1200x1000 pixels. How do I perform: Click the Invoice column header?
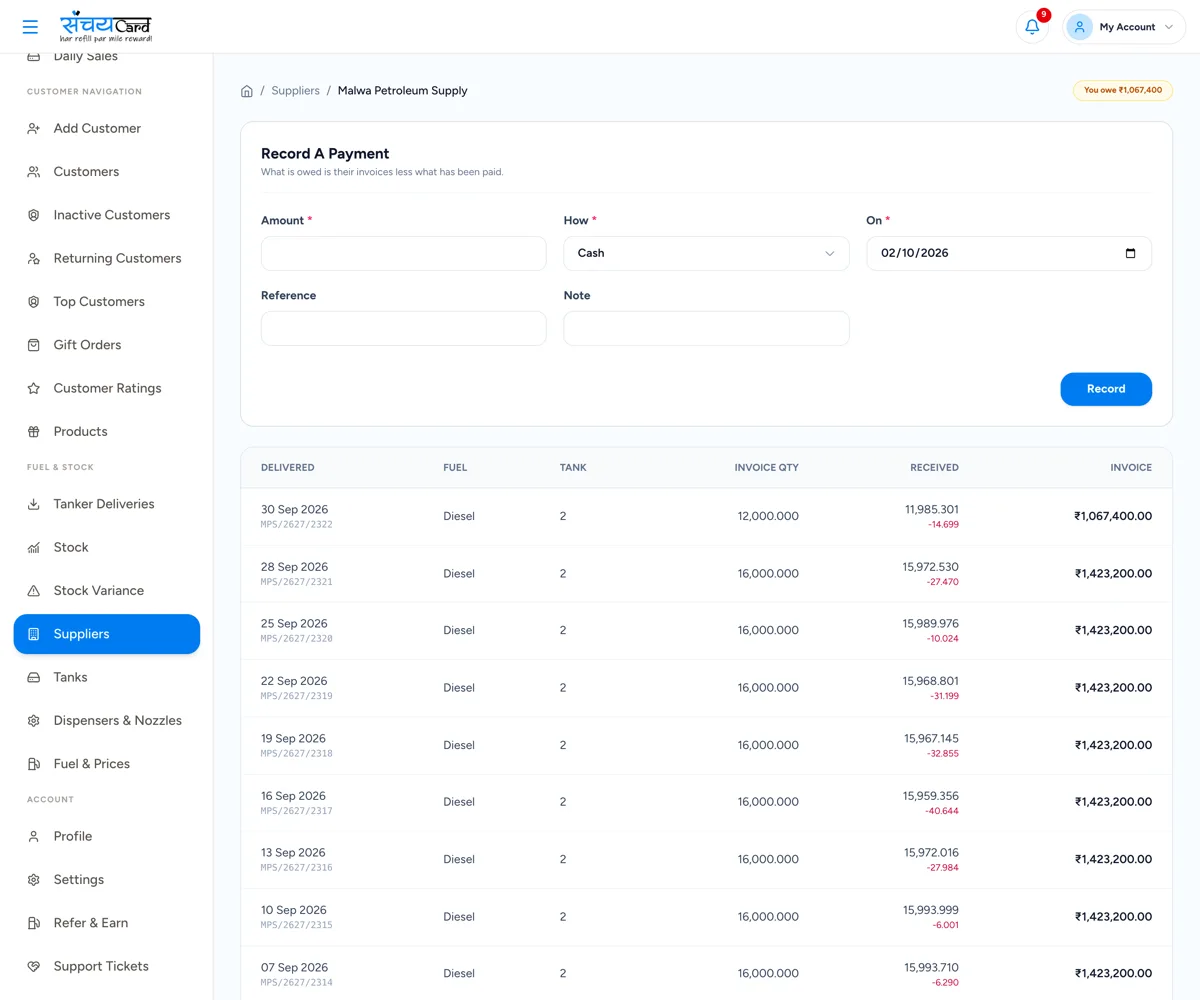(1131, 468)
